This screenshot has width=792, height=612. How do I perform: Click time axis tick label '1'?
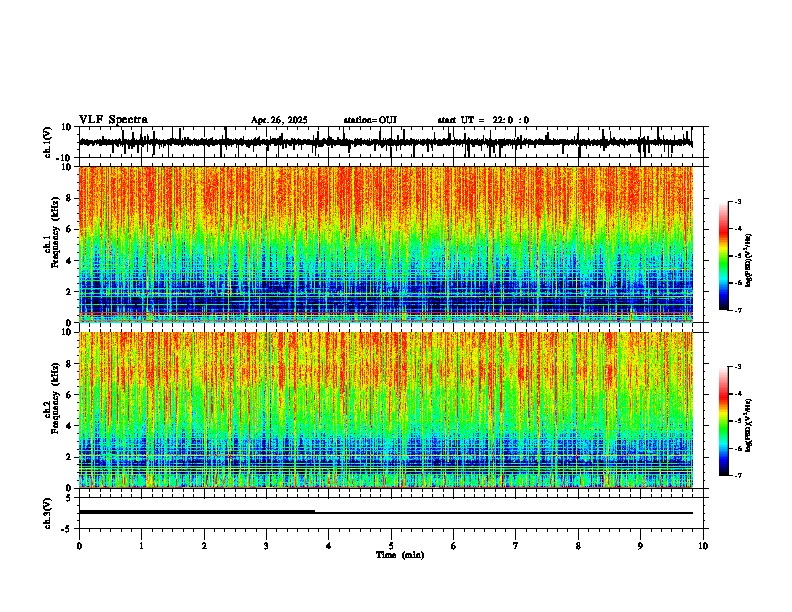point(141,546)
